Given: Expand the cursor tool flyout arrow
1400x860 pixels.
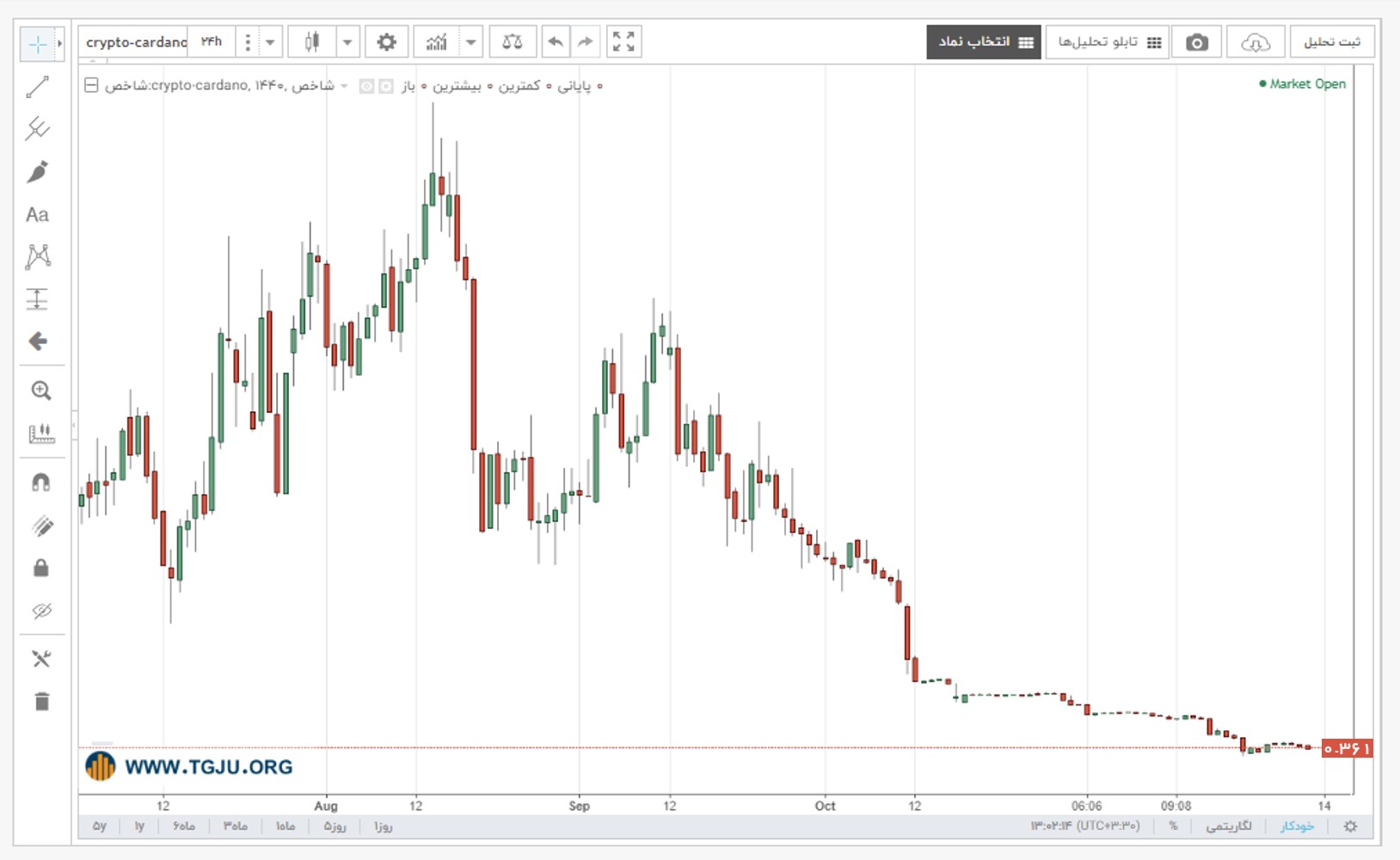Looking at the screenshot, I should [x=59, y=44].
